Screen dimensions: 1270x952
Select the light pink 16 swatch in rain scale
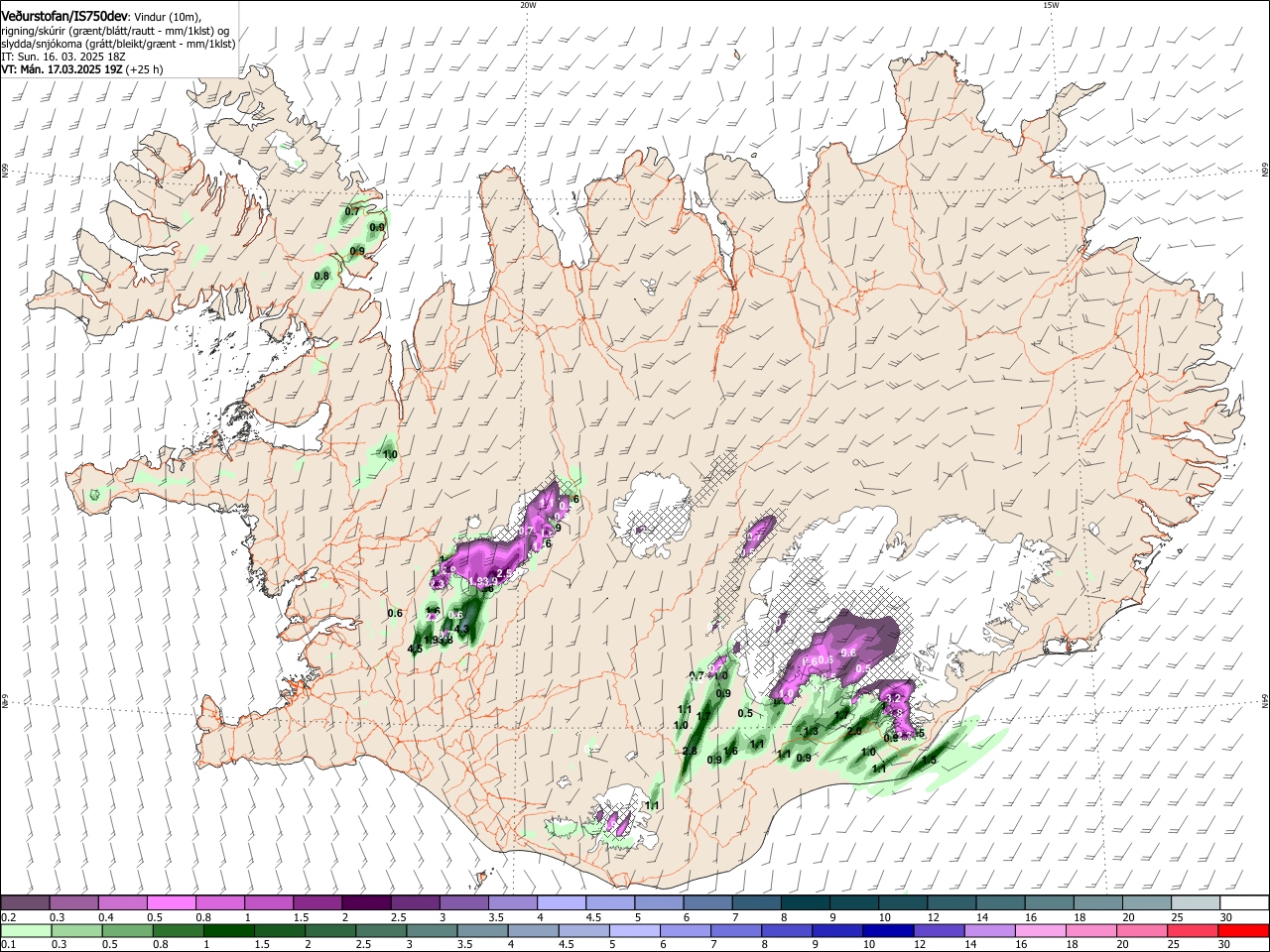(1041, 930)
